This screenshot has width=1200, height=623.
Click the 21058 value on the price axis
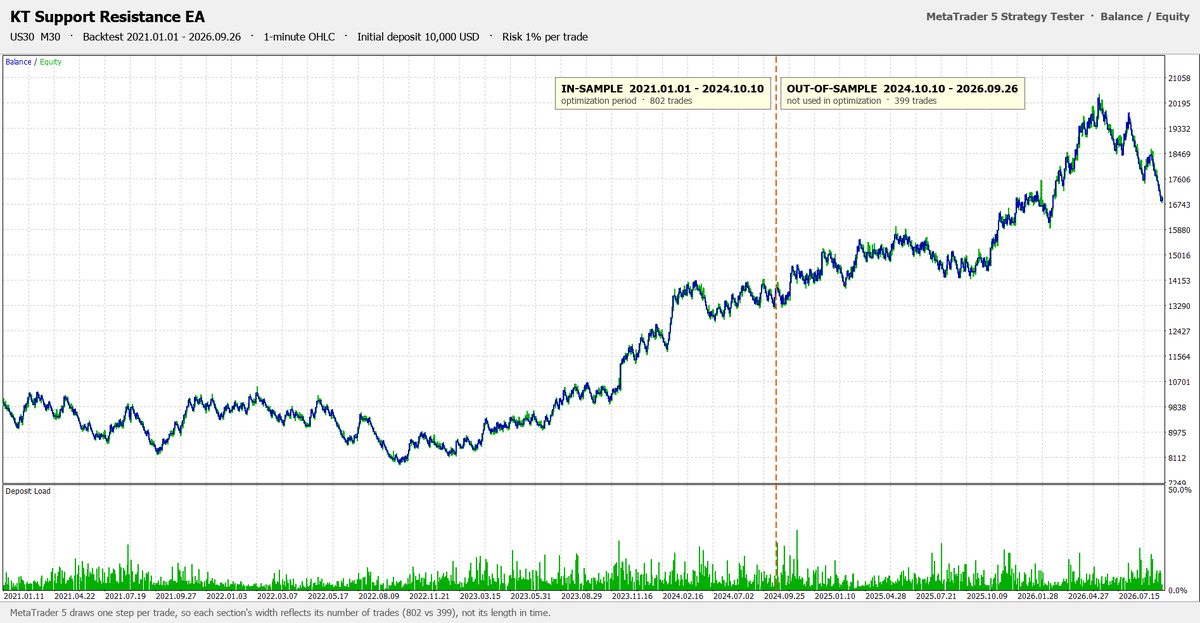[x=1178, y=78]
